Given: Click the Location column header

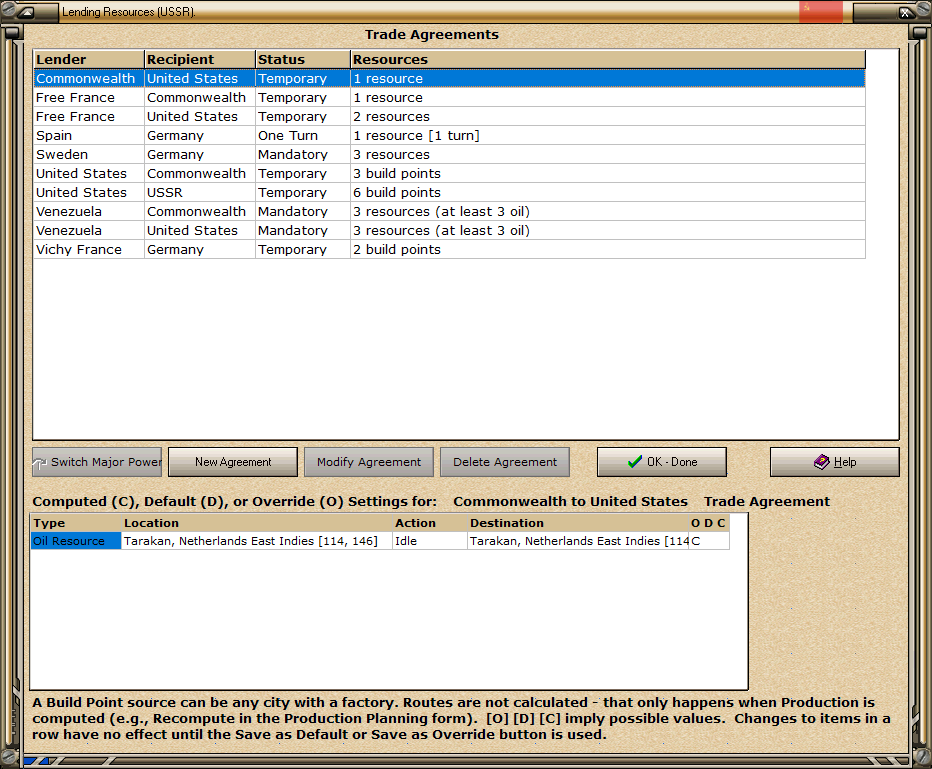Looking at the screenshot, I should pos(257,523).
